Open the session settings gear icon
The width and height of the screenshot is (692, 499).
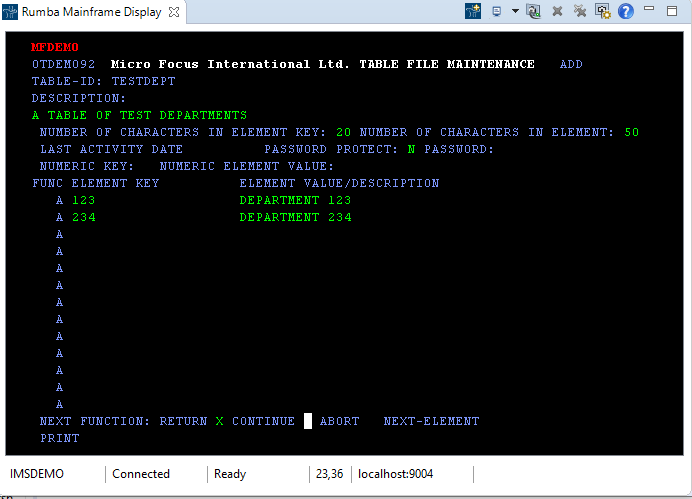click(603, 11)
